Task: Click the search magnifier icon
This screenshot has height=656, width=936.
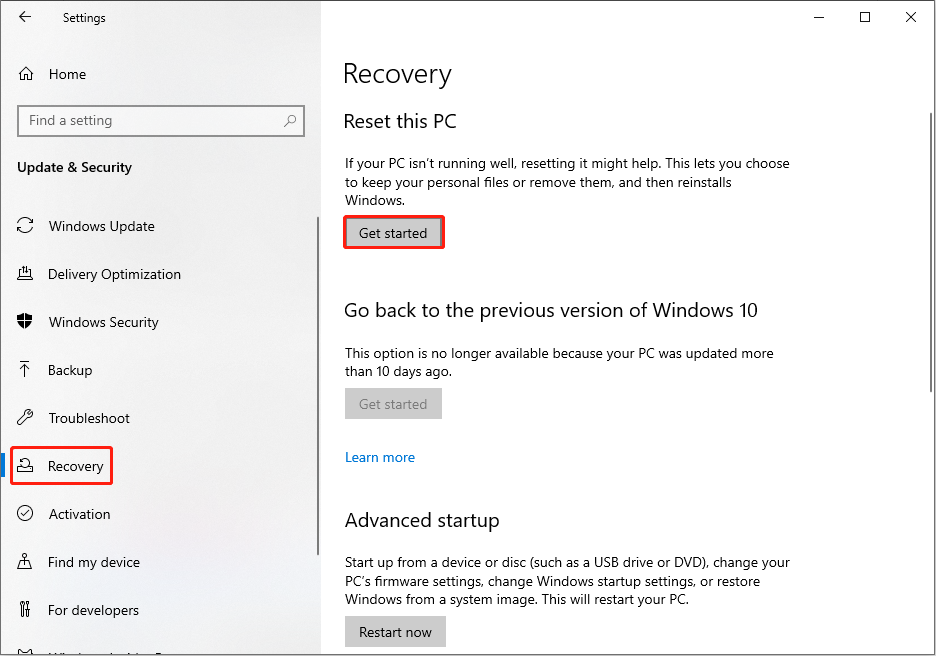Action: [290, 121]
